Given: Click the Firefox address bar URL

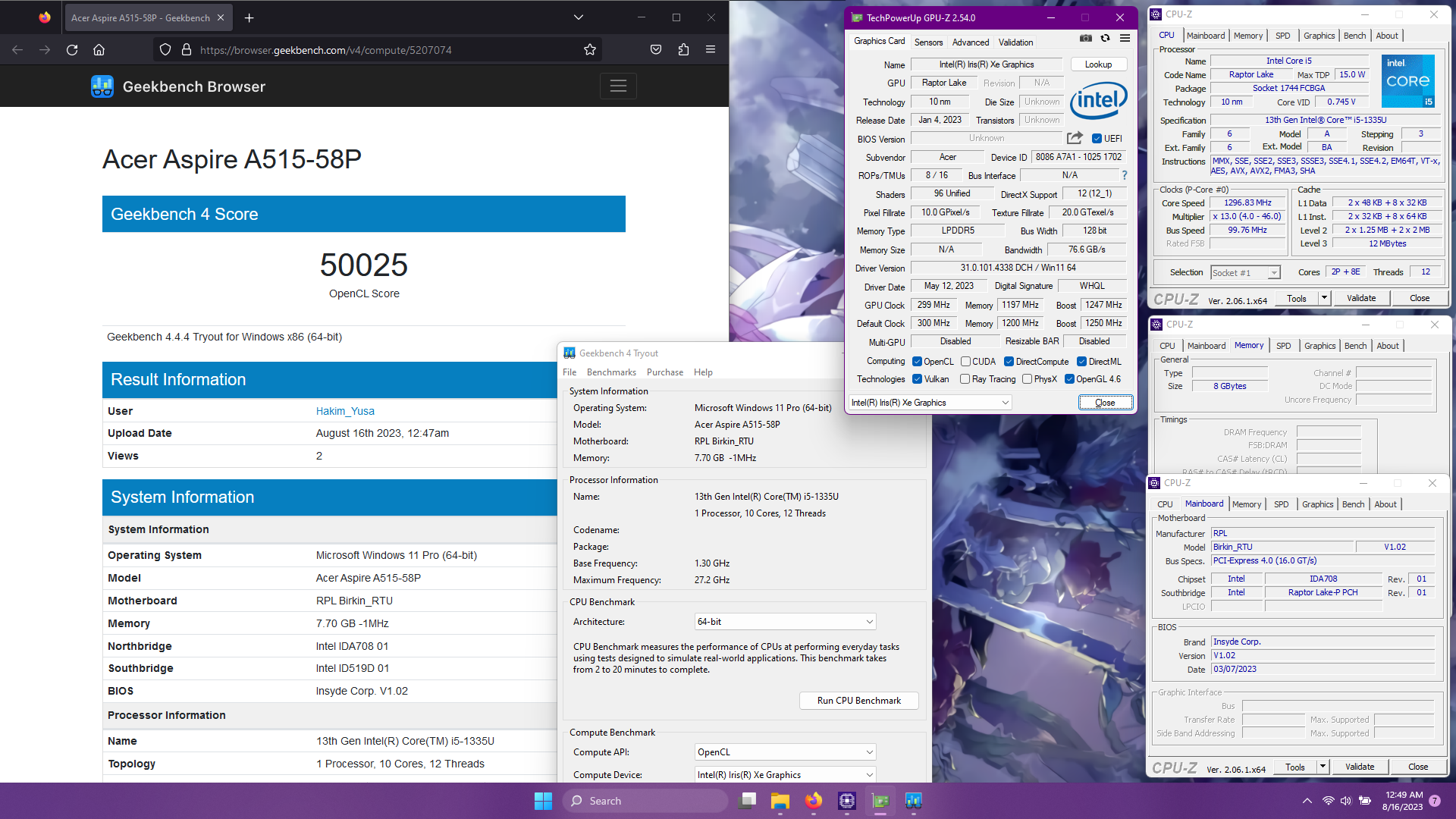Looking at the screenshot, I should pos(325,50).
